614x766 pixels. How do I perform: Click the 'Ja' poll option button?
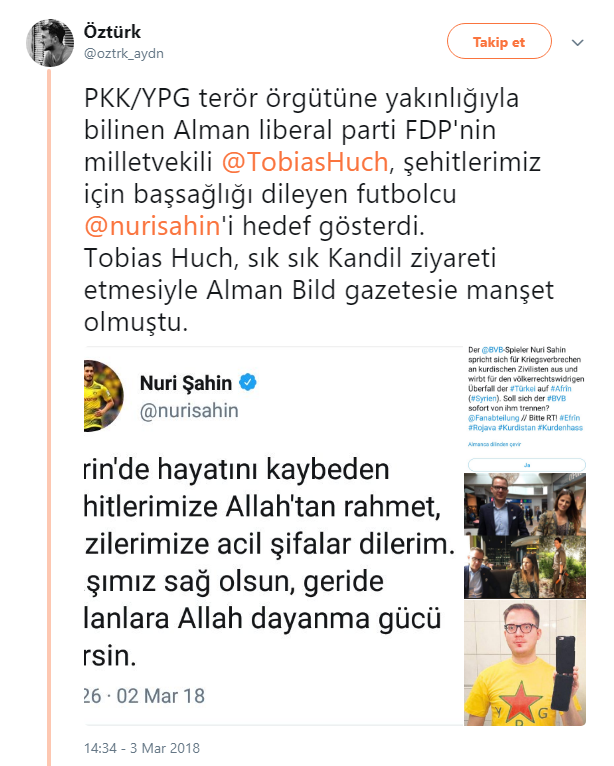pyautogui.click(x=527, y=465)
